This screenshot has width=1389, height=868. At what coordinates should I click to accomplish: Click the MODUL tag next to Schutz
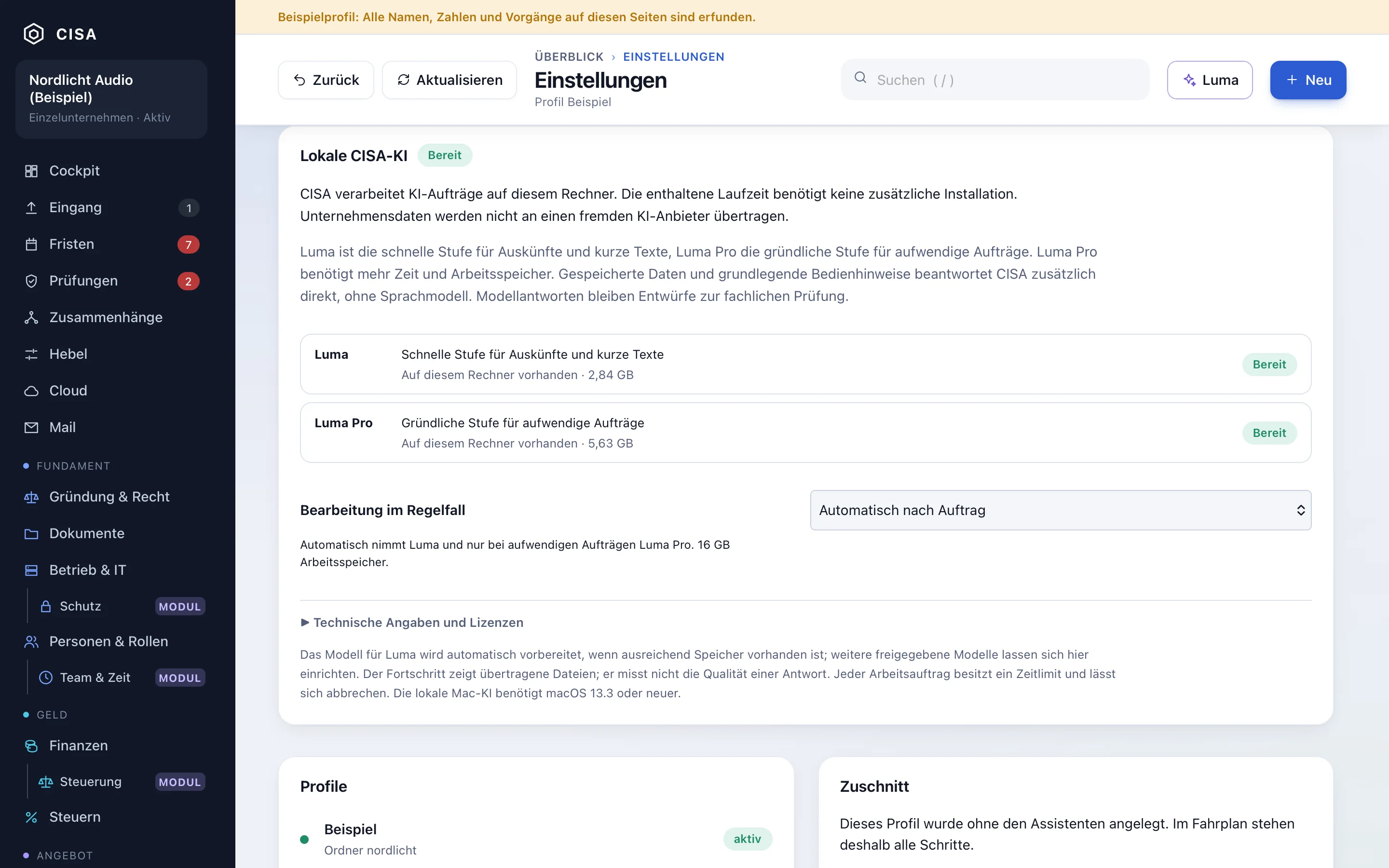[179, 606]
